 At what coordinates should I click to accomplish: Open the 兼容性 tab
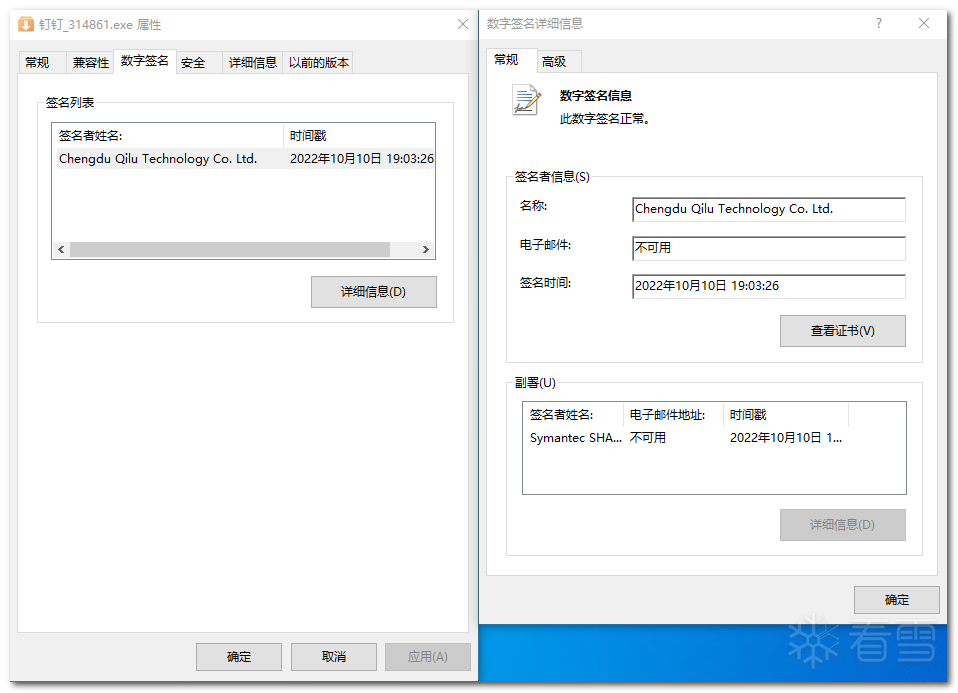click(90, 62)
